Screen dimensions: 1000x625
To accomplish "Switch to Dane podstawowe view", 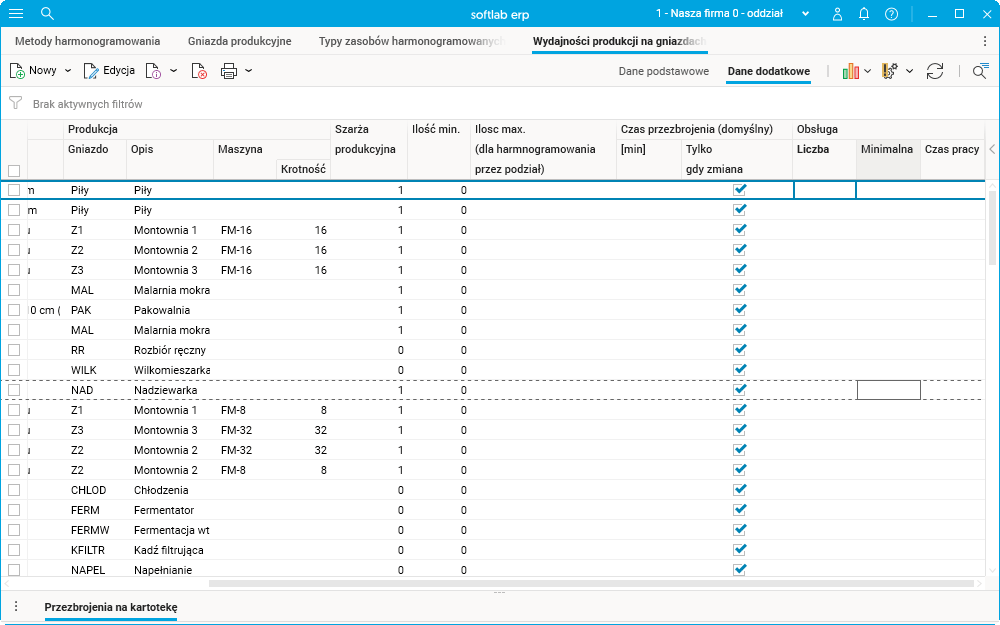I will click(x=663, y=71).
